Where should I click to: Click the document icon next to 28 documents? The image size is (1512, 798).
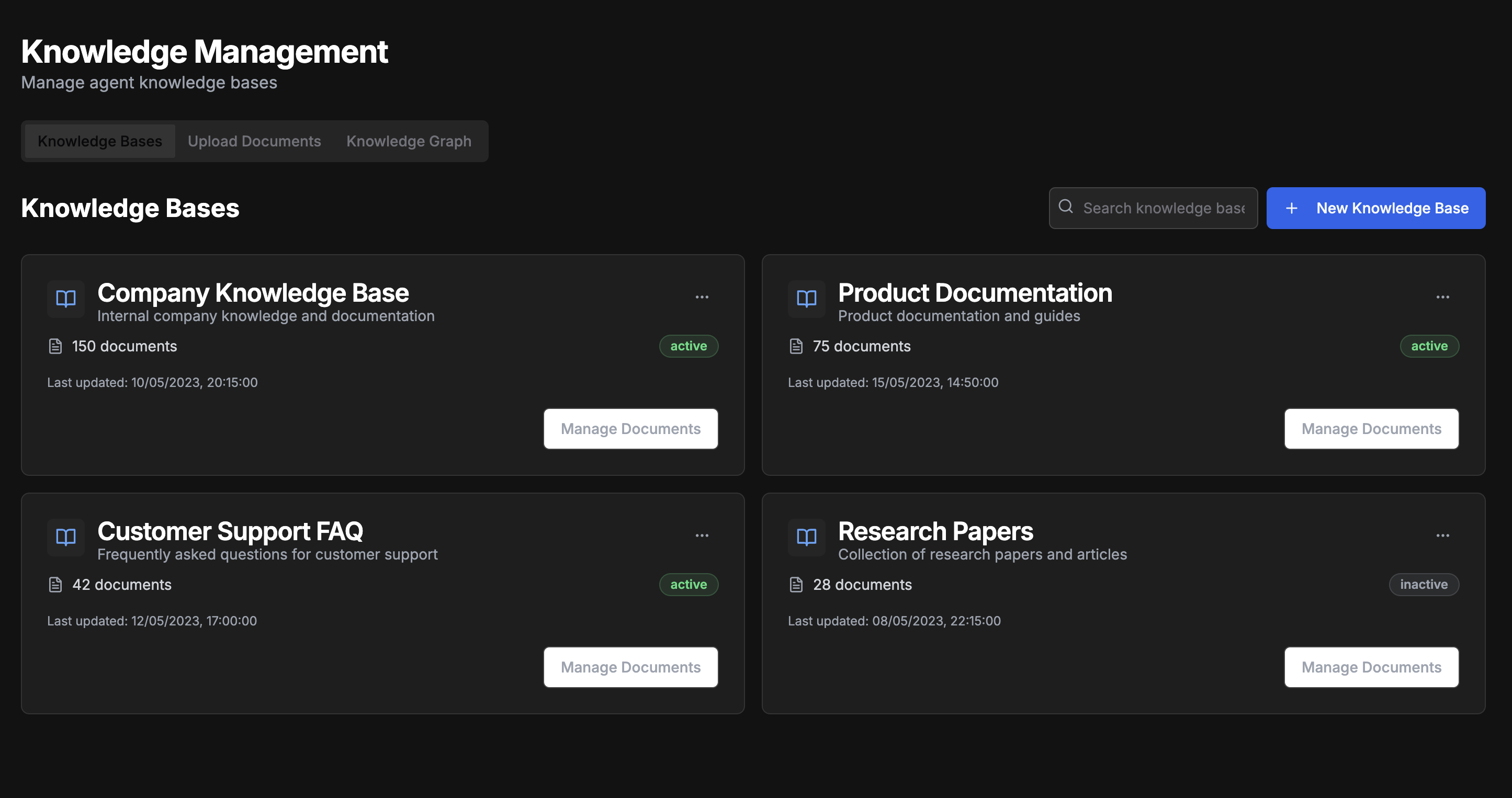click(x=795, y=584)
